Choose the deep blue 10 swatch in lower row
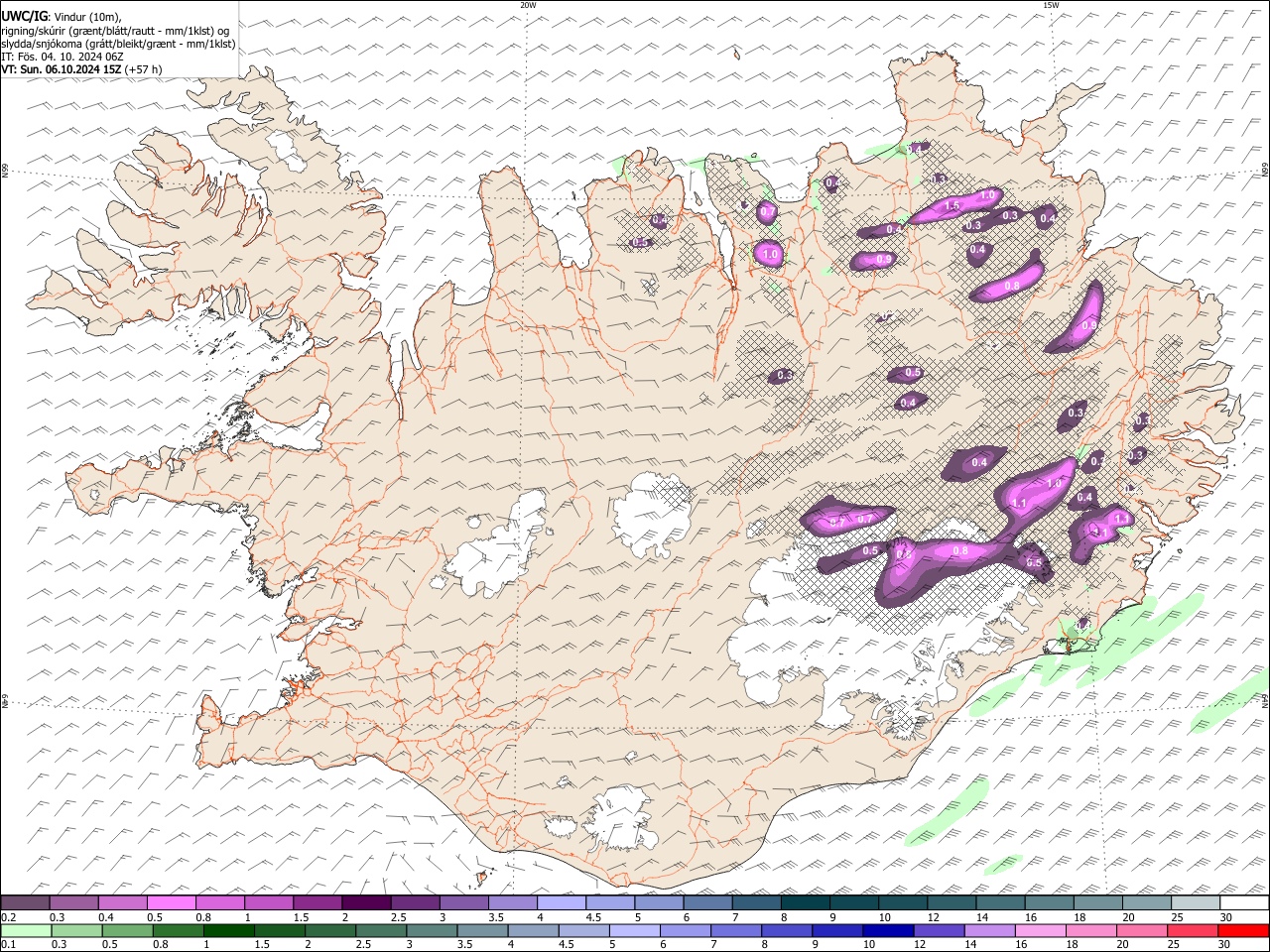The height and width of the screenshot is (952, 1270). pos(888,930)
